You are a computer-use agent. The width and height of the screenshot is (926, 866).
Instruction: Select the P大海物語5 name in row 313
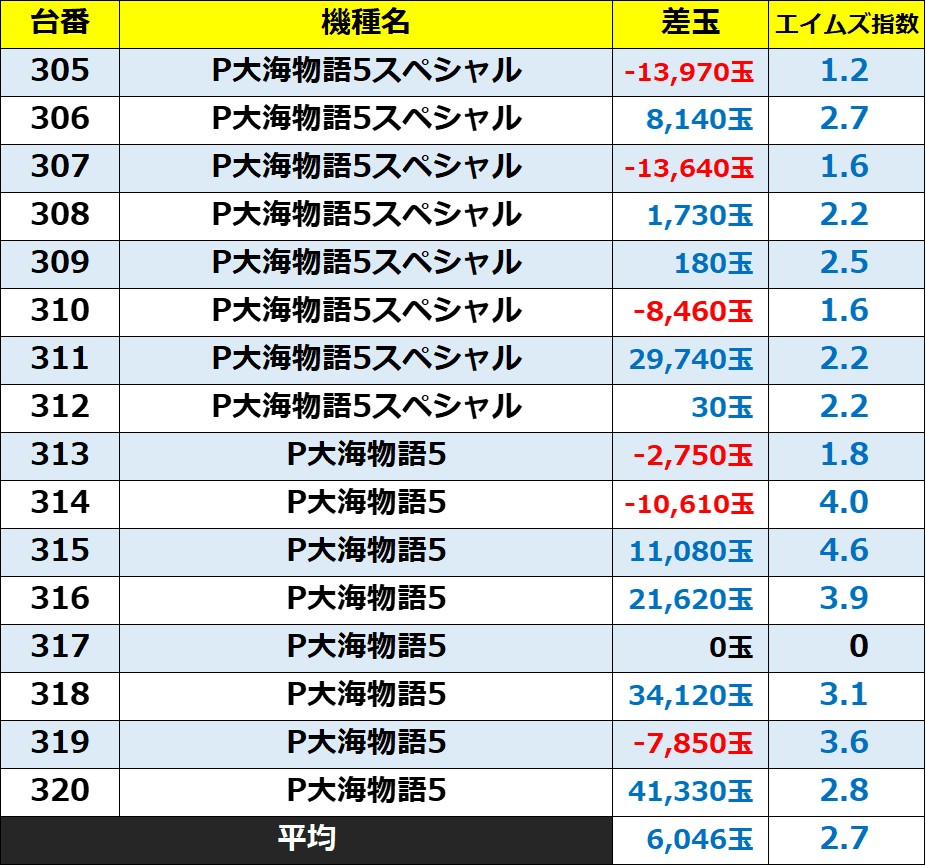[366, 455]
